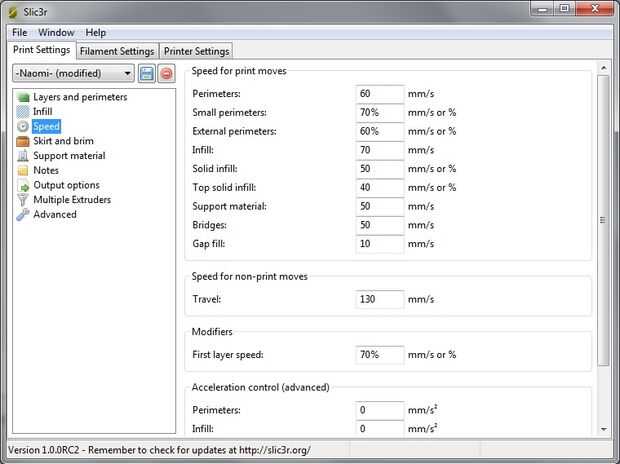Select the Speed tree item

pyautogui.click(x=46, y=126)
